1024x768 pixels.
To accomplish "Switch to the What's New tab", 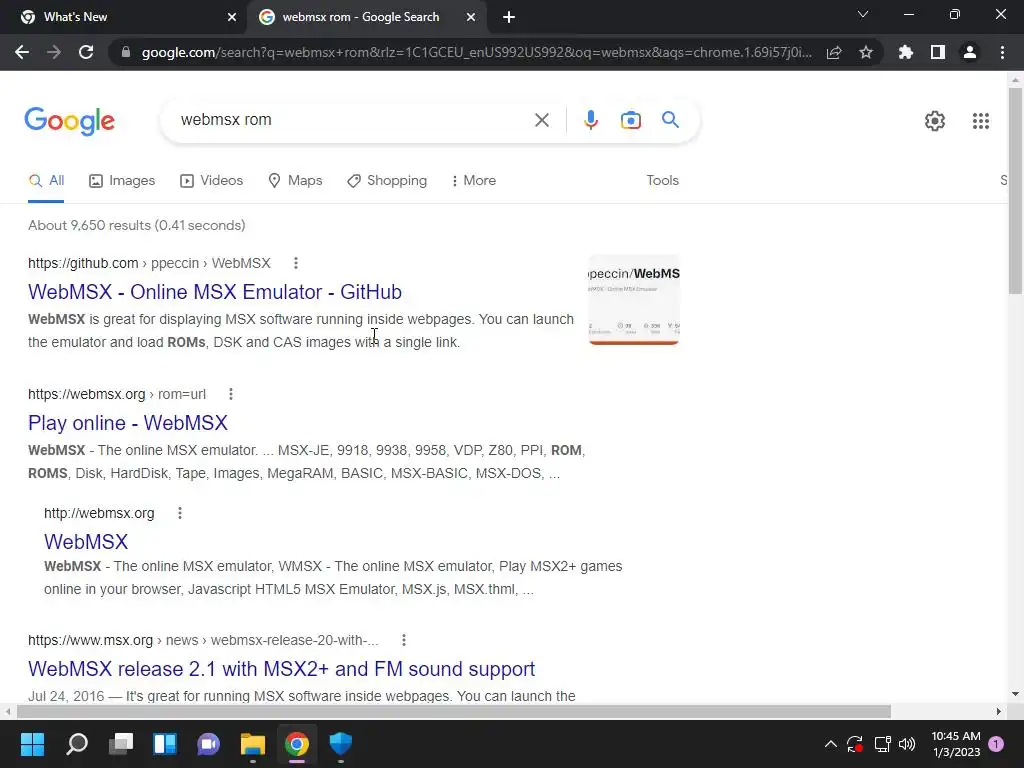I will 124,17.
